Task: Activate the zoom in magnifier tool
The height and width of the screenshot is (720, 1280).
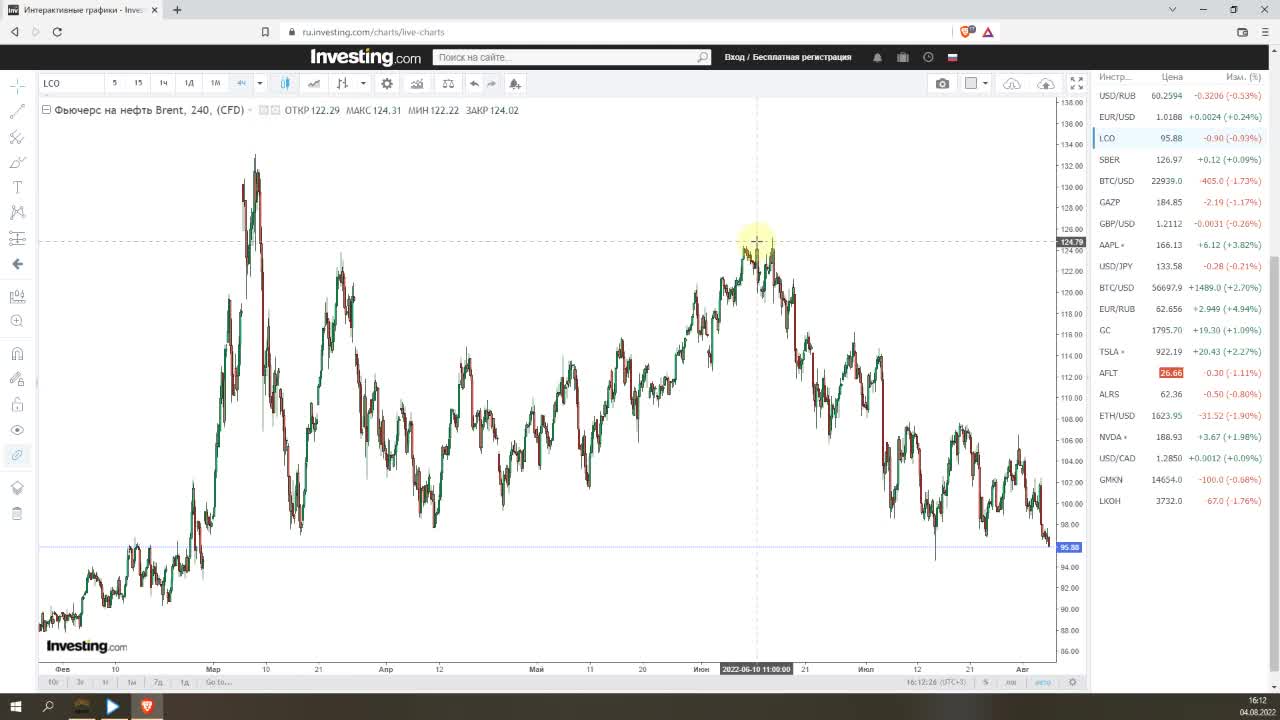Action: [17, 321]
